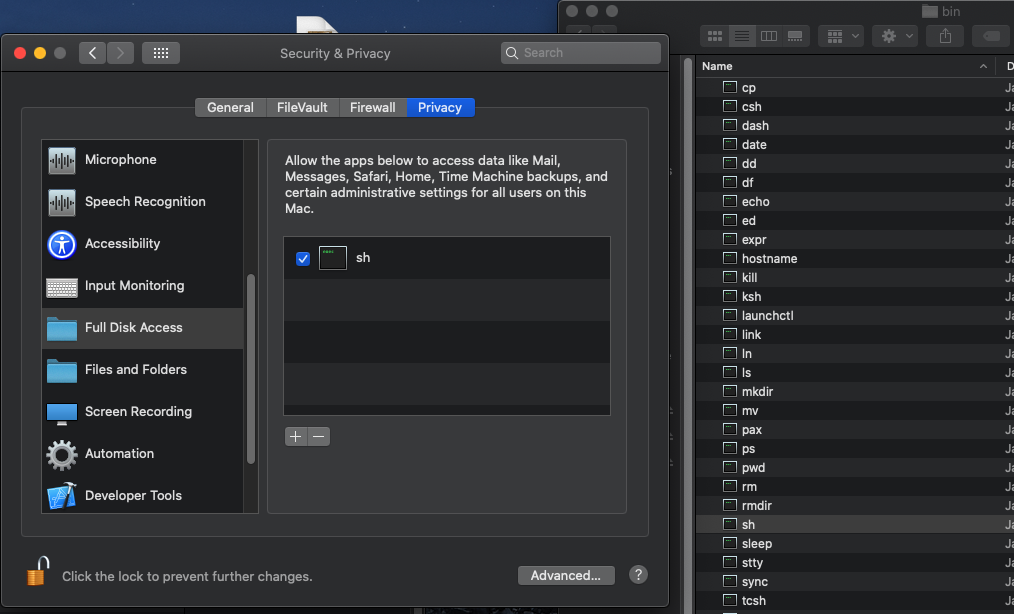Click the System Preferences search field
The height and width of the screenshot is (614, 1014).
581,53
